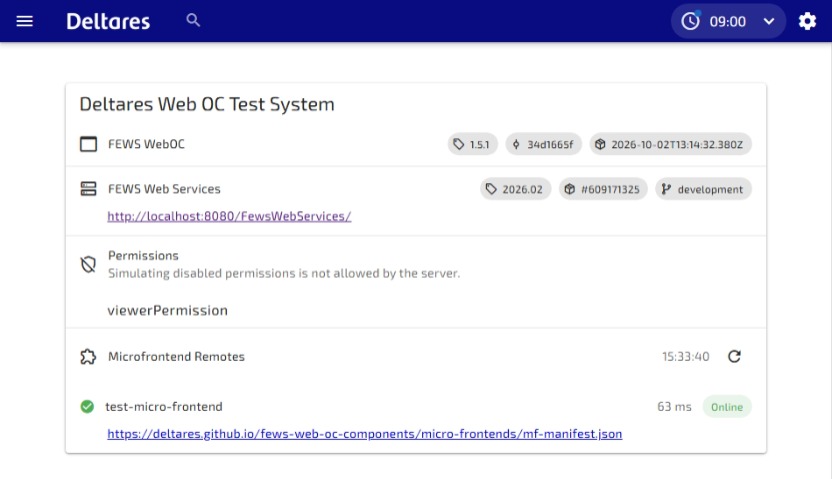Viewport: 832px width, 479px height.
Task: Click the Deltares Web OC Test System title
Action: coord(207,104)
